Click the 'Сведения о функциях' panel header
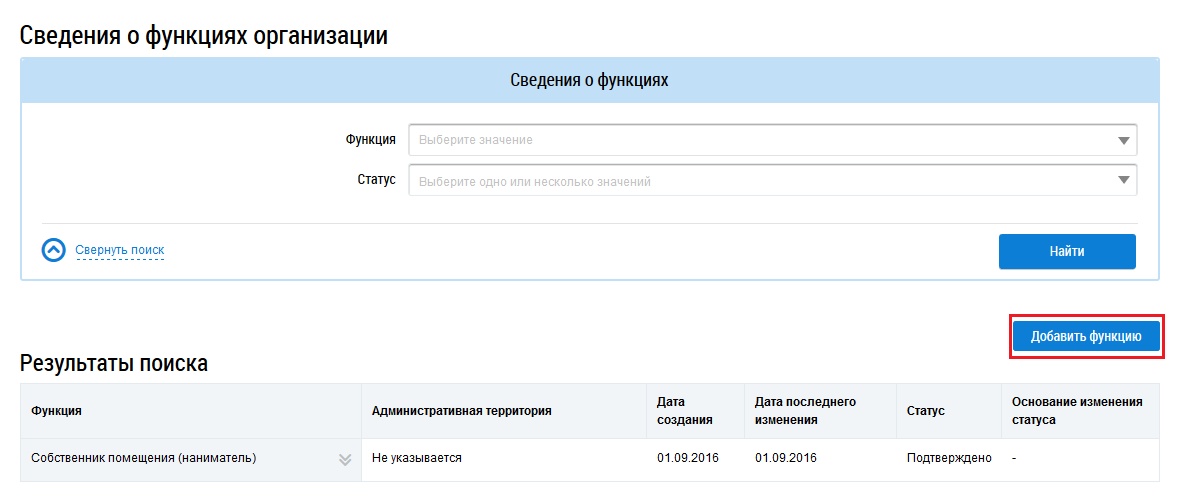This screenshot has width=1182, height=502. 589,81
